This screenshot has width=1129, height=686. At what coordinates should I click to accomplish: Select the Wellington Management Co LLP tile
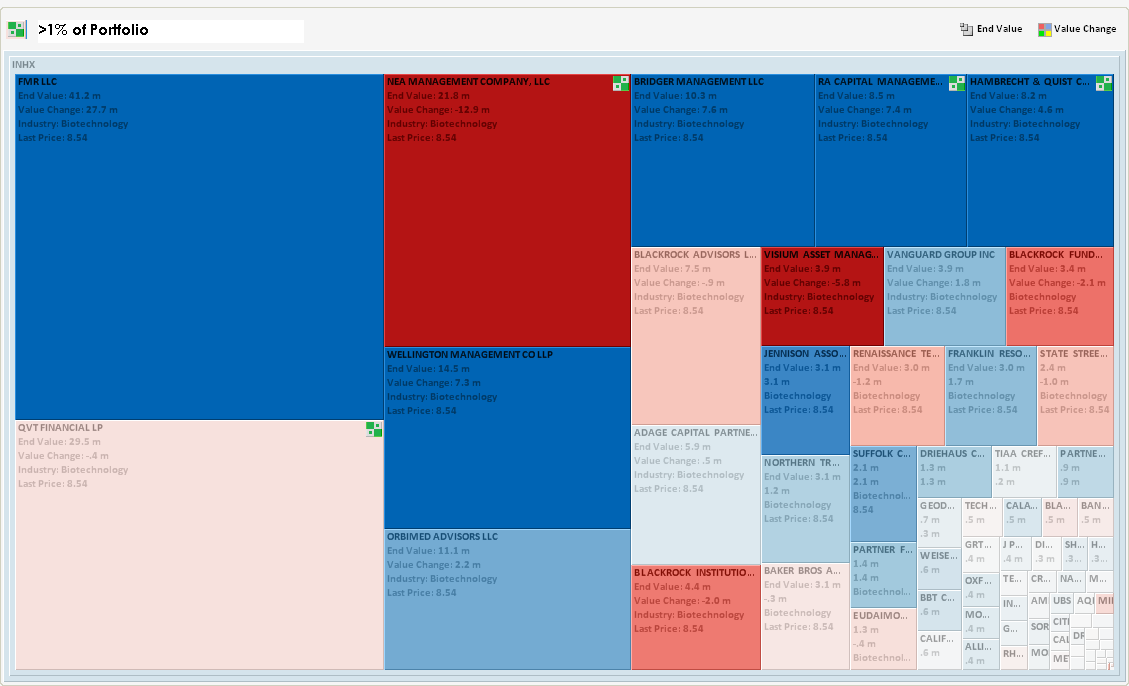pyautogui.click(x=508, y=438)
